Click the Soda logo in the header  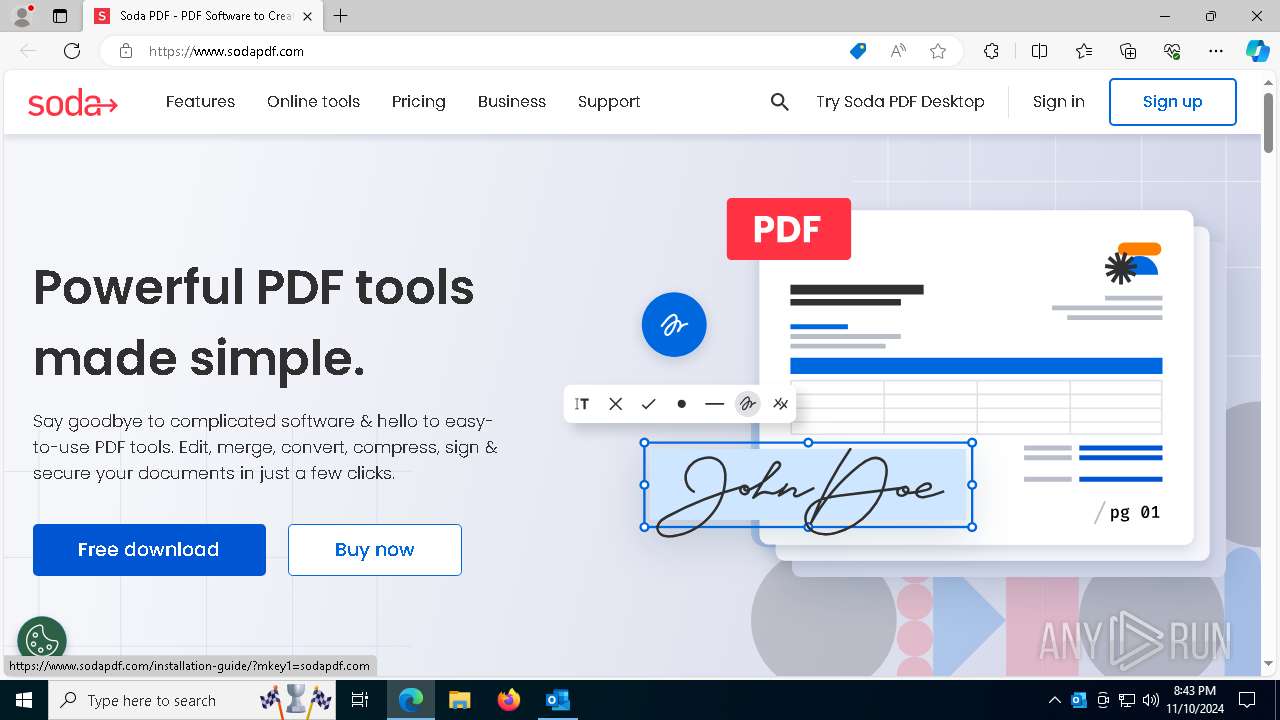pyautogui.click(x=73, y=102)
